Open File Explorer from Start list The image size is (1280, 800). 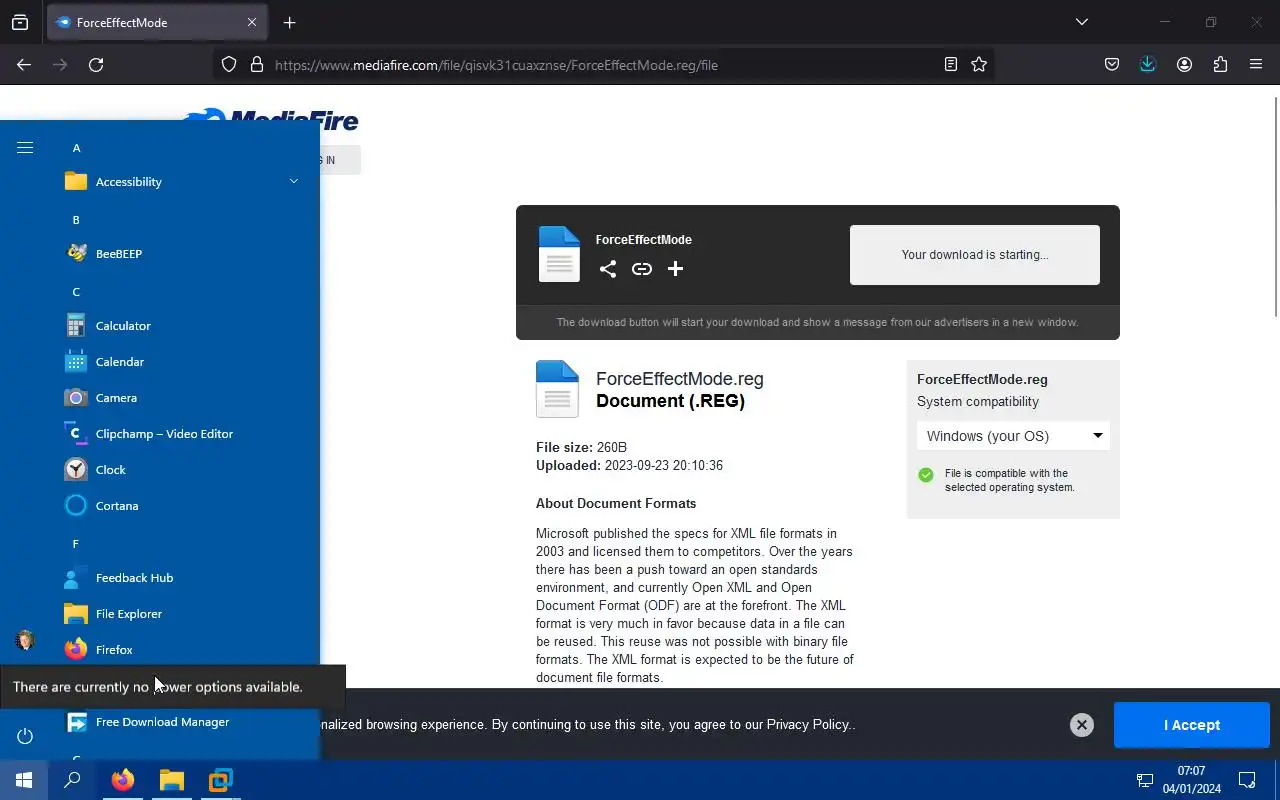tap(184, 614)
